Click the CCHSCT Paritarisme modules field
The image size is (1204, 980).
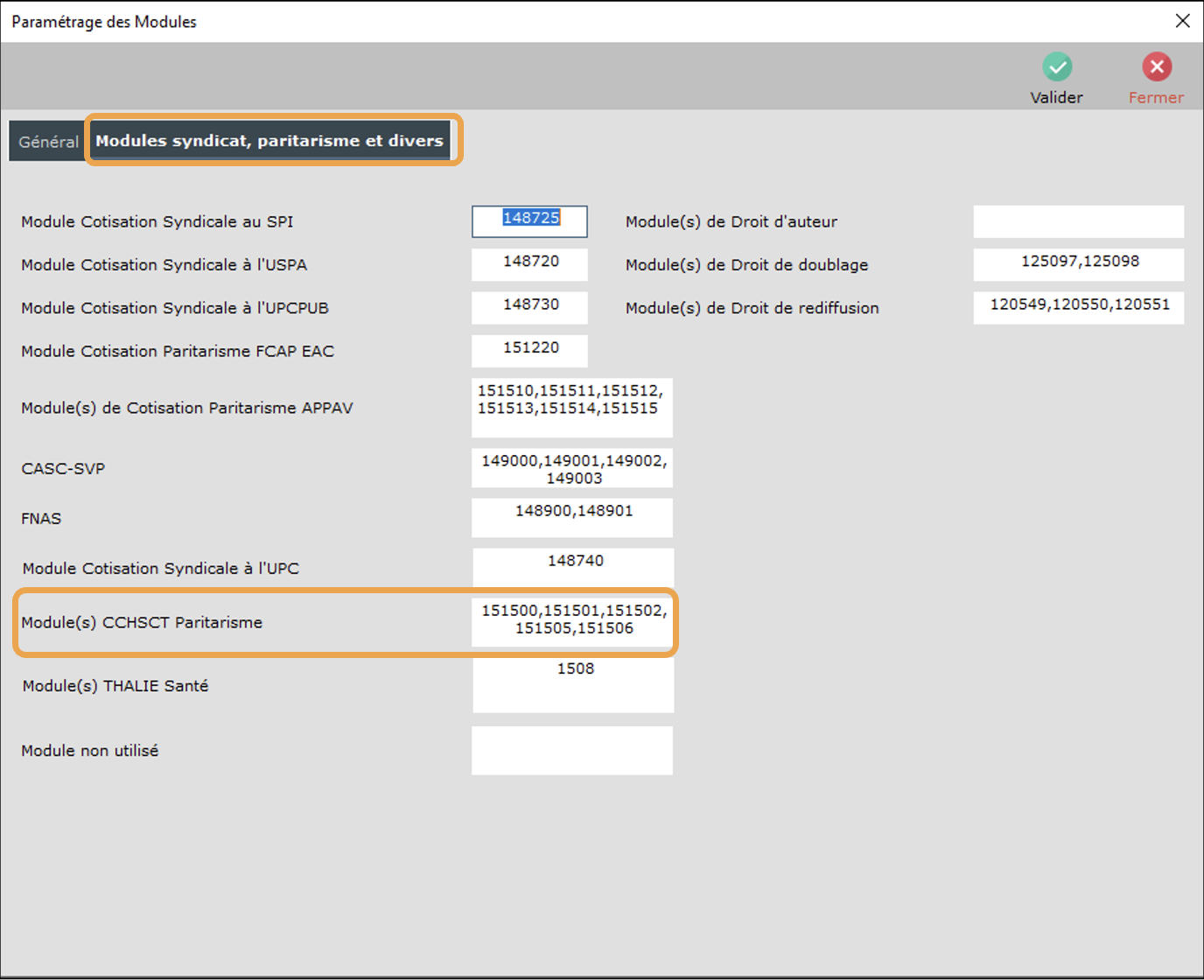click(x=571, y=622)
